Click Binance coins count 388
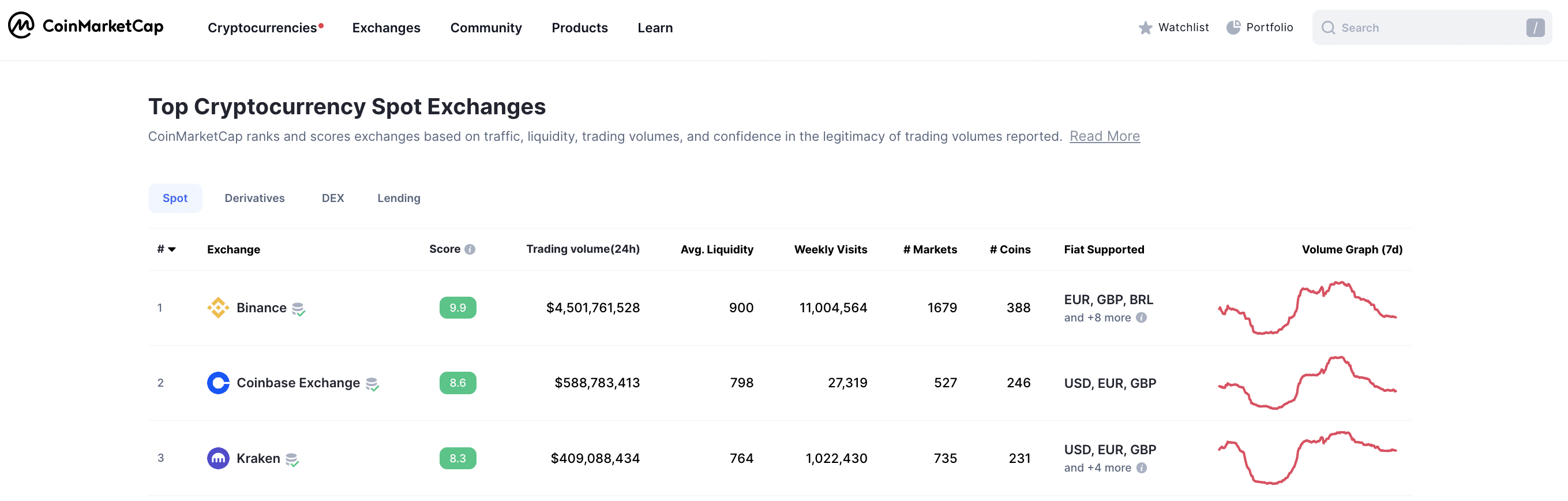This screenshot has width=1568, height=501. [1018, 308]
